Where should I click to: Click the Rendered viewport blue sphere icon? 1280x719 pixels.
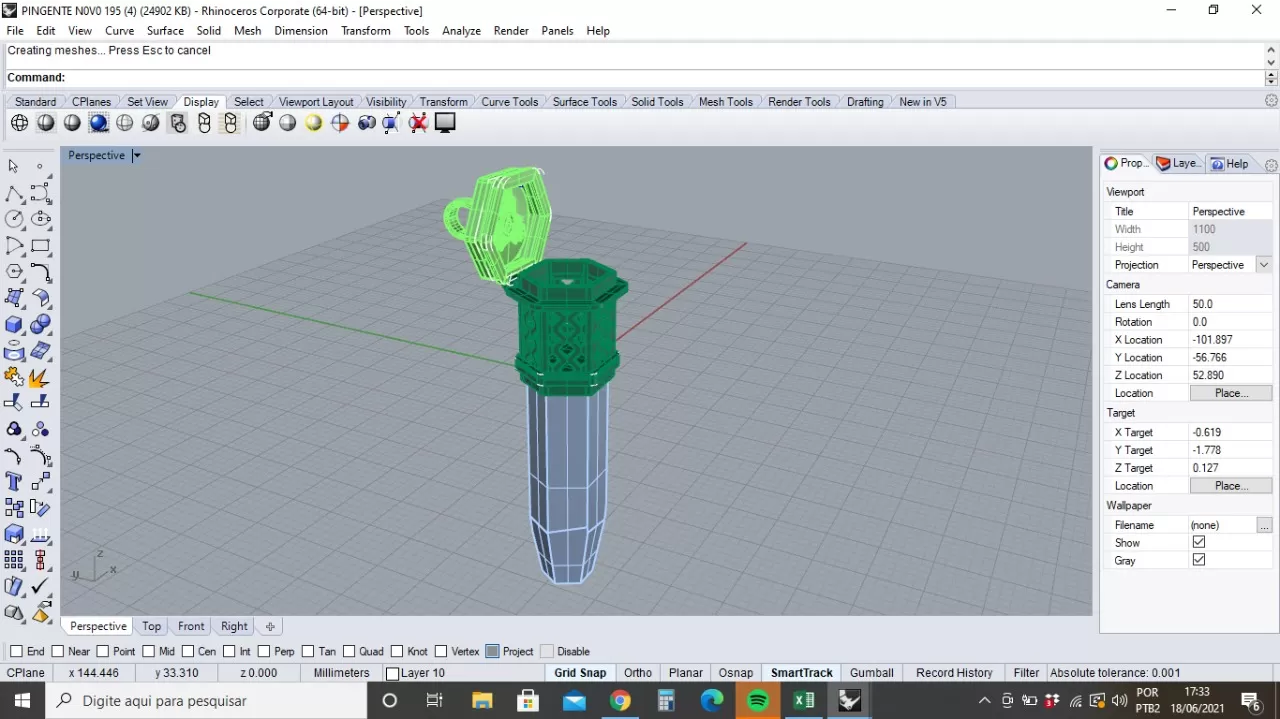click(98, 123)
